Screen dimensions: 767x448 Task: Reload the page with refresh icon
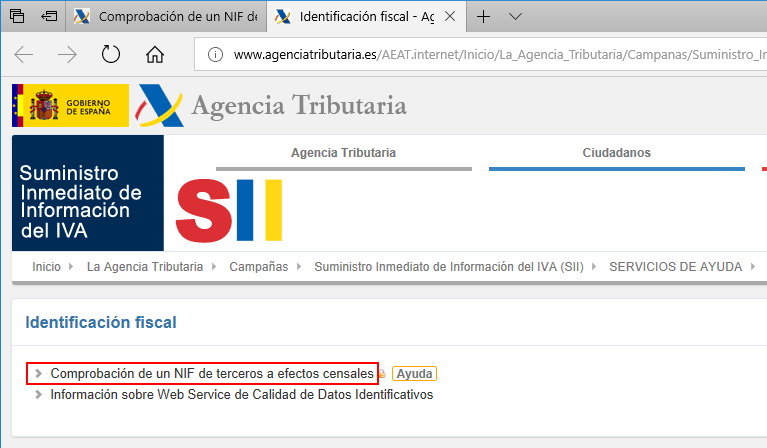pos(111,54)
